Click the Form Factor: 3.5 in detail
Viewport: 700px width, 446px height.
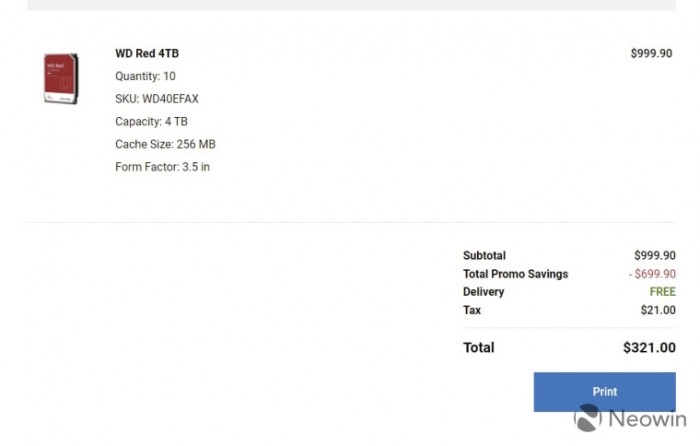coord(162,167)
